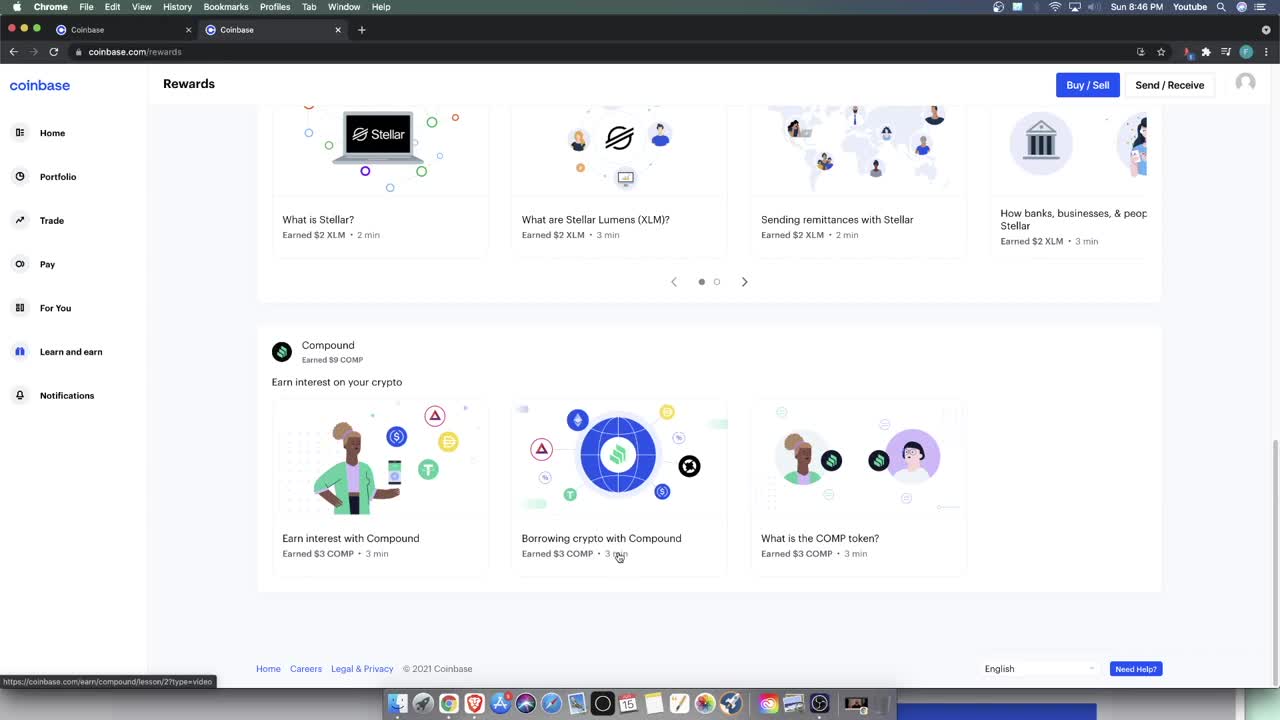Open the user profile avatar on the page
Screen dimensions: 1280x720
click(x=1245, y=83)
